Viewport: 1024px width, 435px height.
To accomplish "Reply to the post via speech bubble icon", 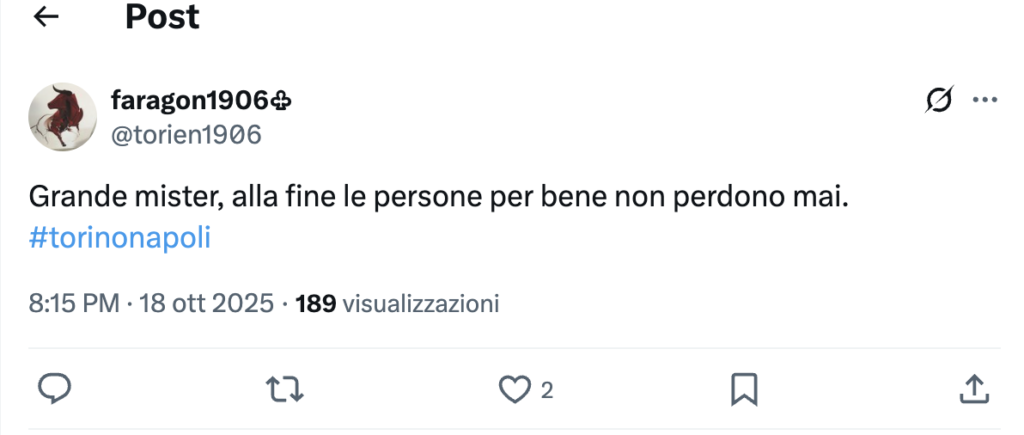I will [52, 389].
